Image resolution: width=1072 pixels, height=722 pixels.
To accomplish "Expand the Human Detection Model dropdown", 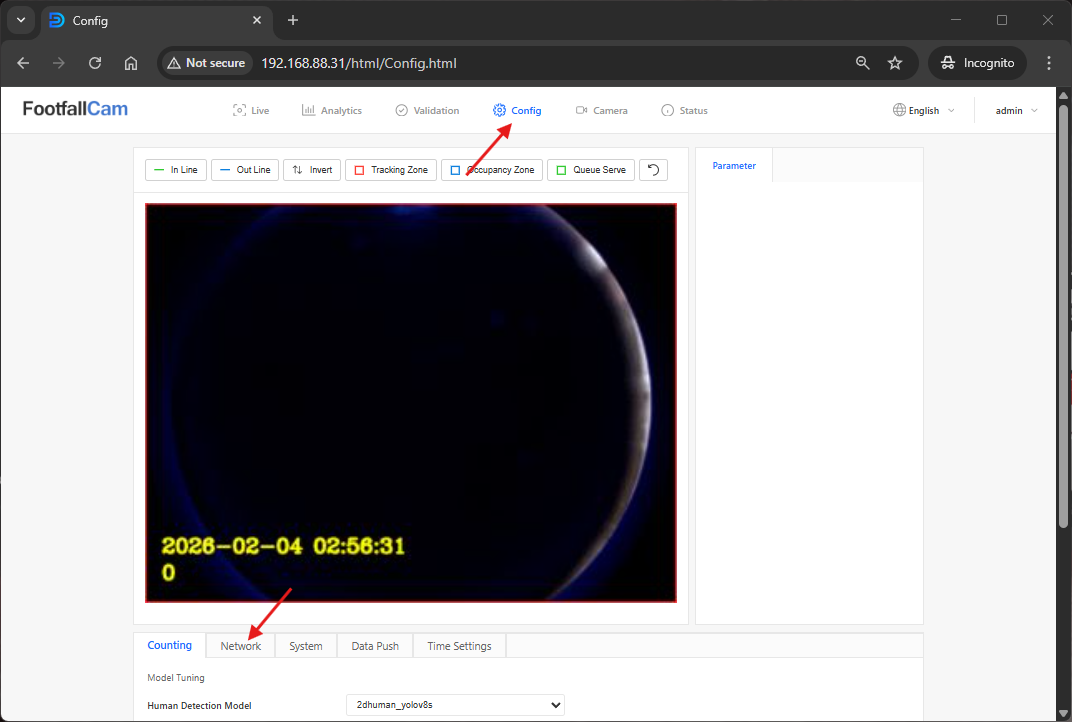I will click(x=455, y=705).
